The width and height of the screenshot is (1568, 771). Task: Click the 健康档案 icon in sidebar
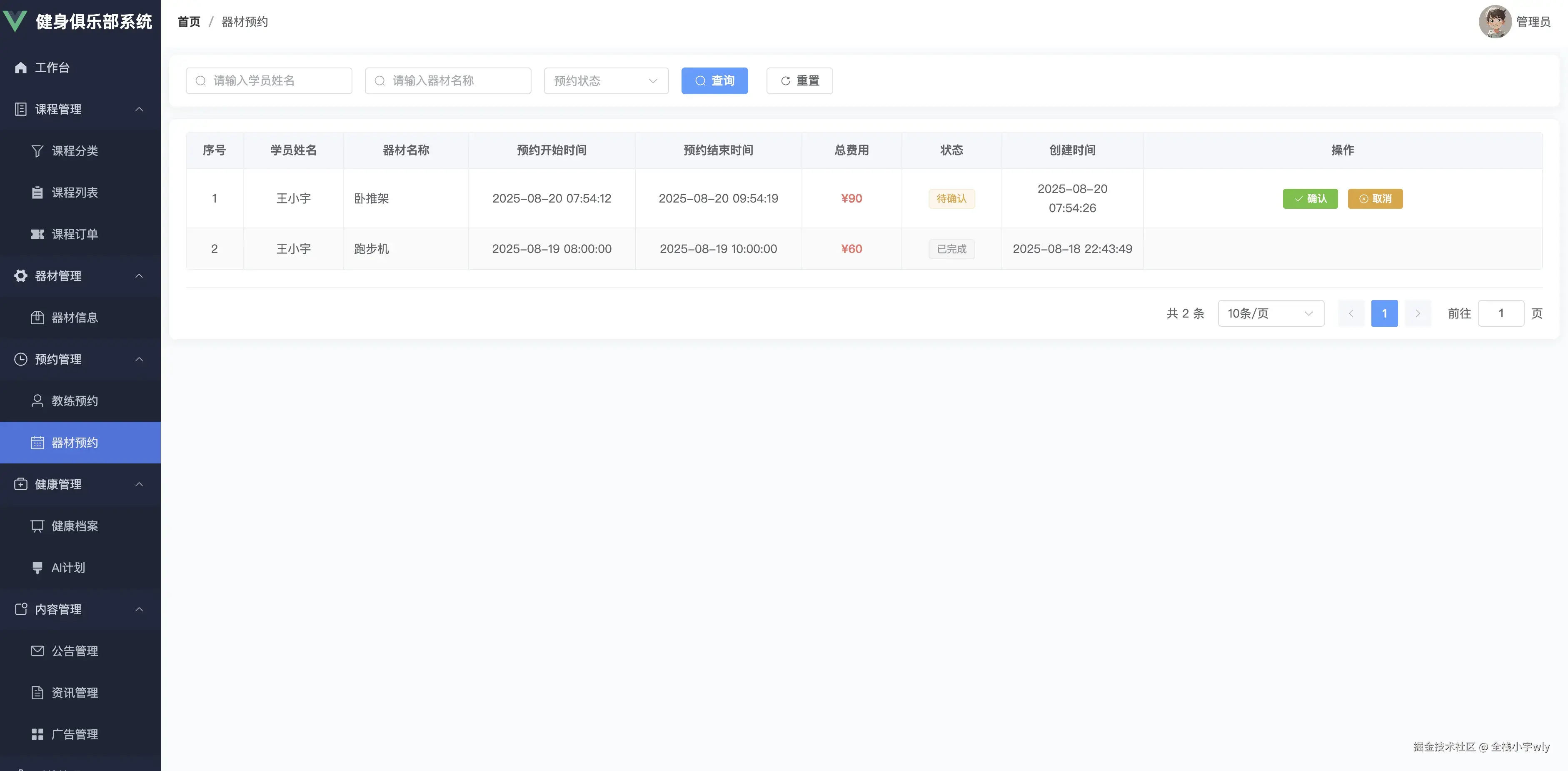pos(37,526)
